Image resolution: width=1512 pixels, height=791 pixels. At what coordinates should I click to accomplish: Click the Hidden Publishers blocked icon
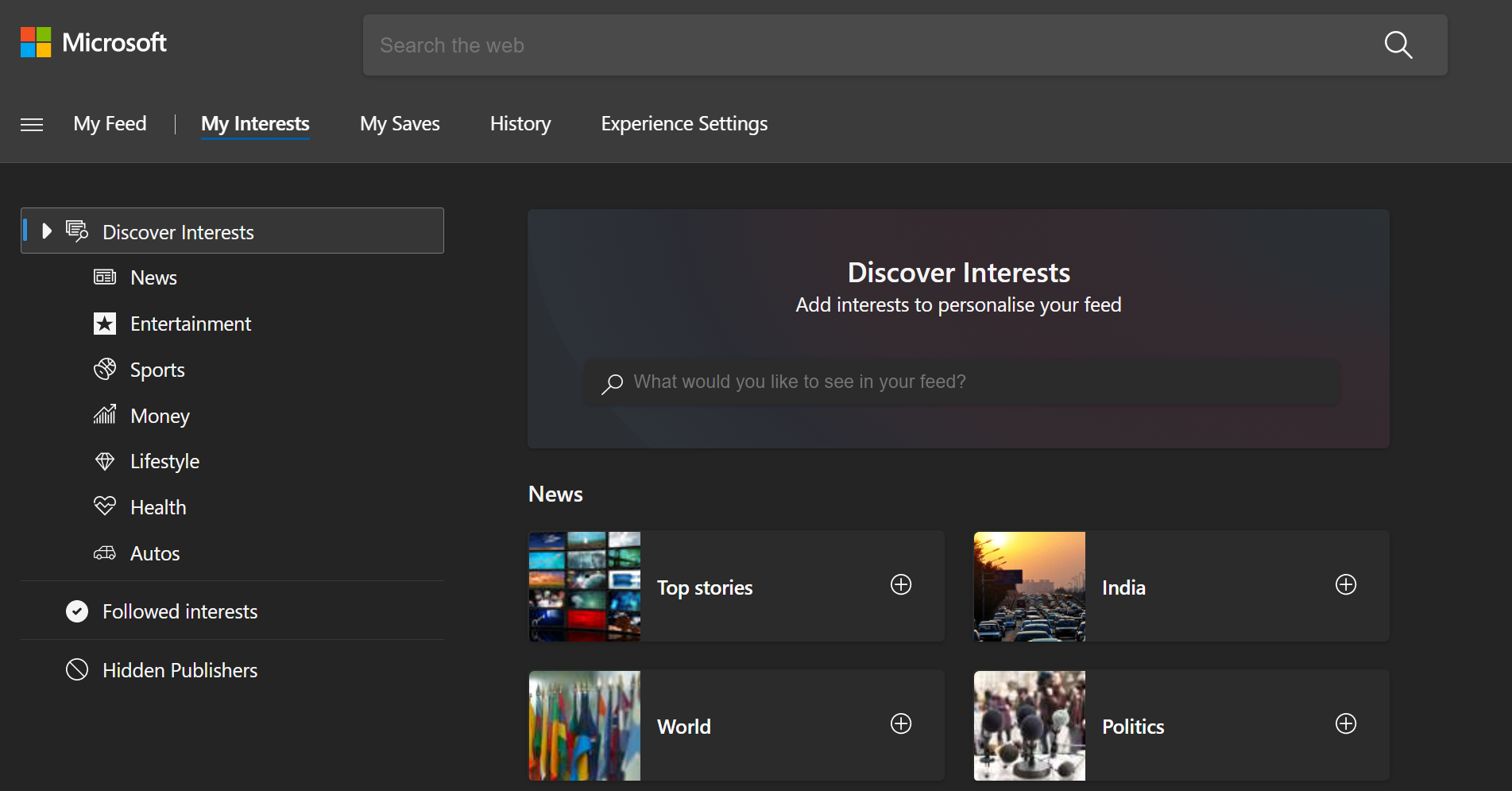(77, 670)
